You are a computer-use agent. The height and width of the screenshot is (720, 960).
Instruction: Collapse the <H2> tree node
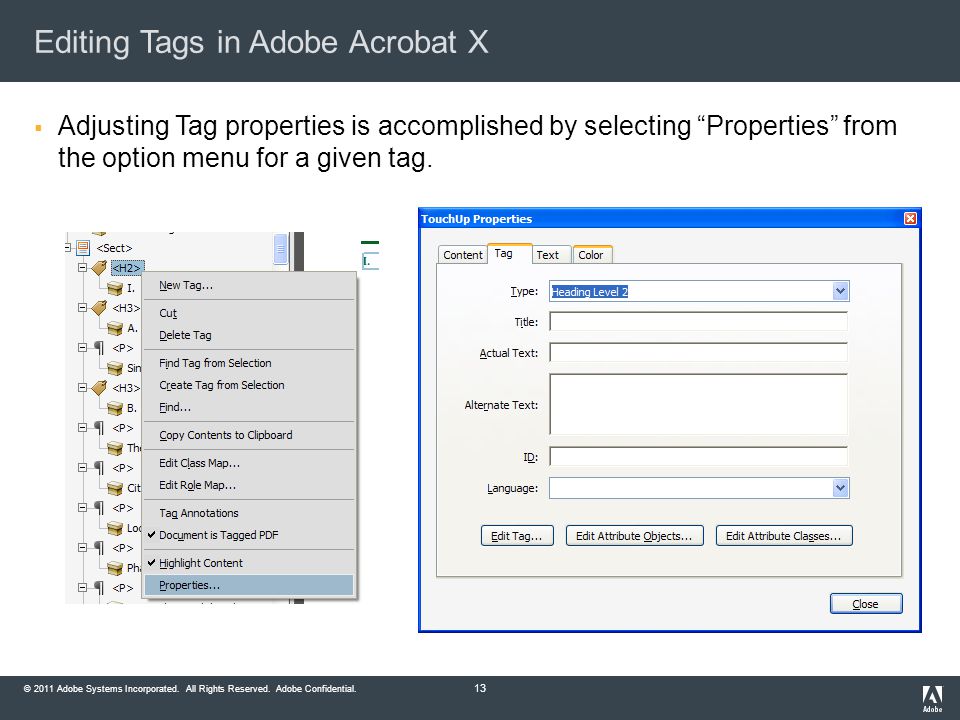[x=83, y=268]
